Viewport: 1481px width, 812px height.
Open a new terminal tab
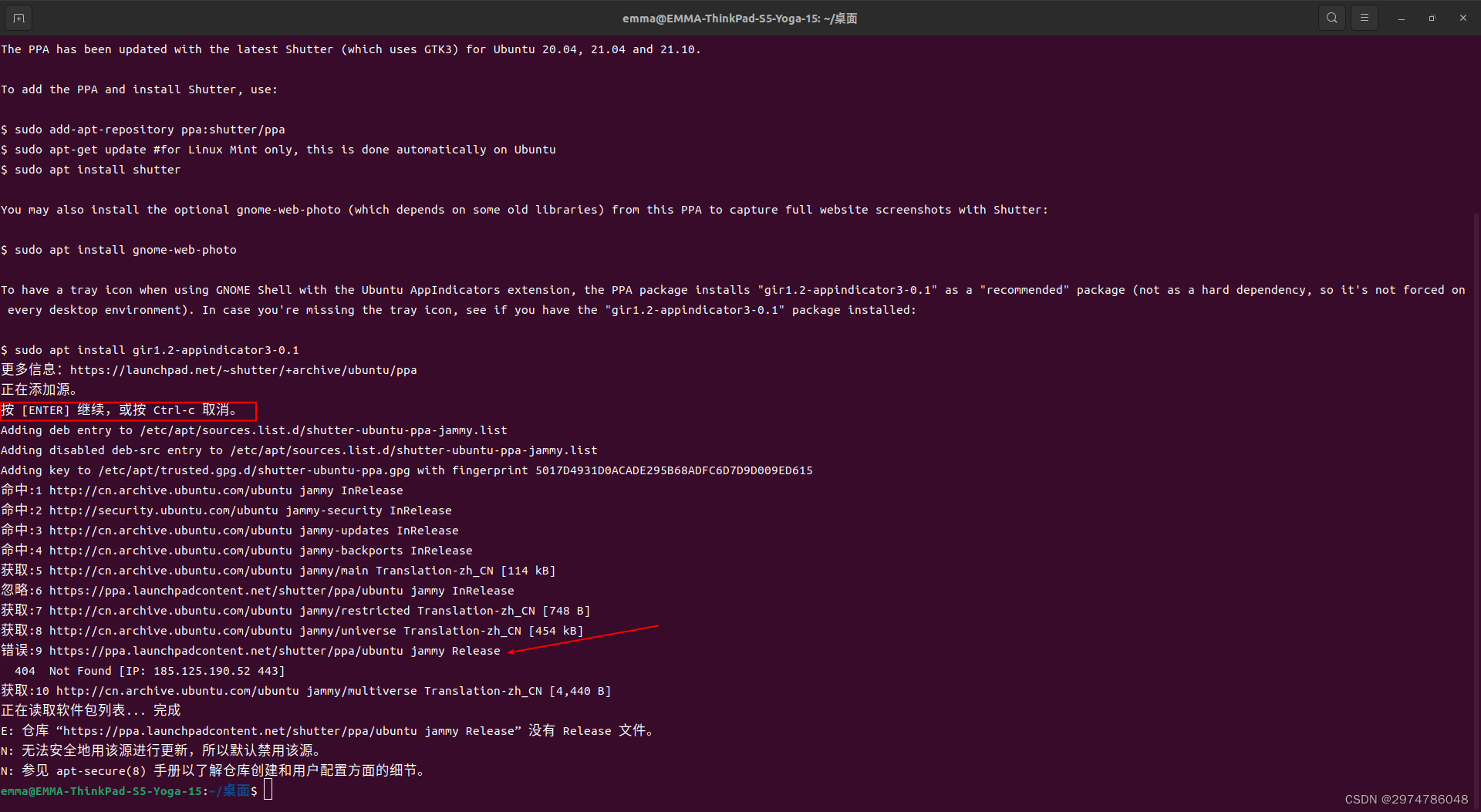pyautogui.click(x=19, y=18)
